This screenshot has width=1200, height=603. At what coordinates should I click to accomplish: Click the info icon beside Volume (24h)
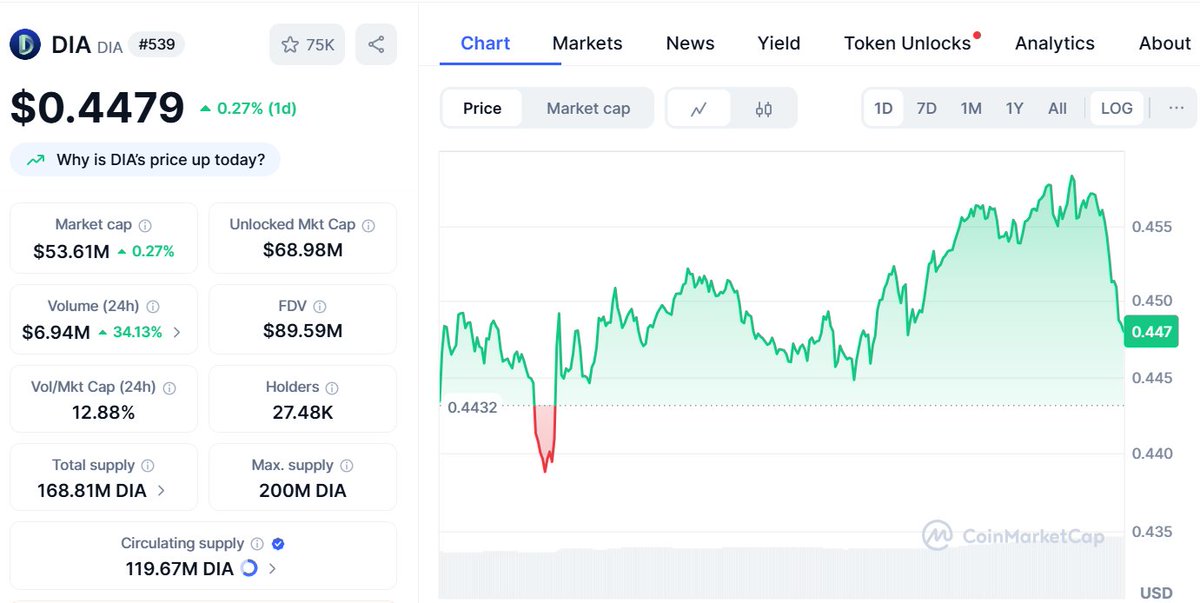[x=153, y=307]
